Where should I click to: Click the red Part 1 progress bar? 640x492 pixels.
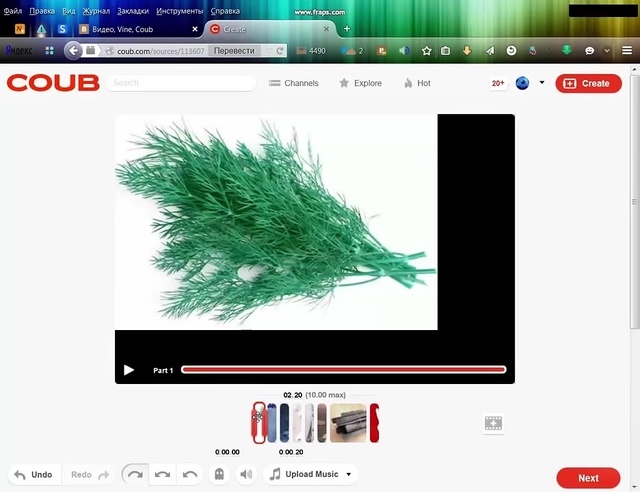[343, 370]
